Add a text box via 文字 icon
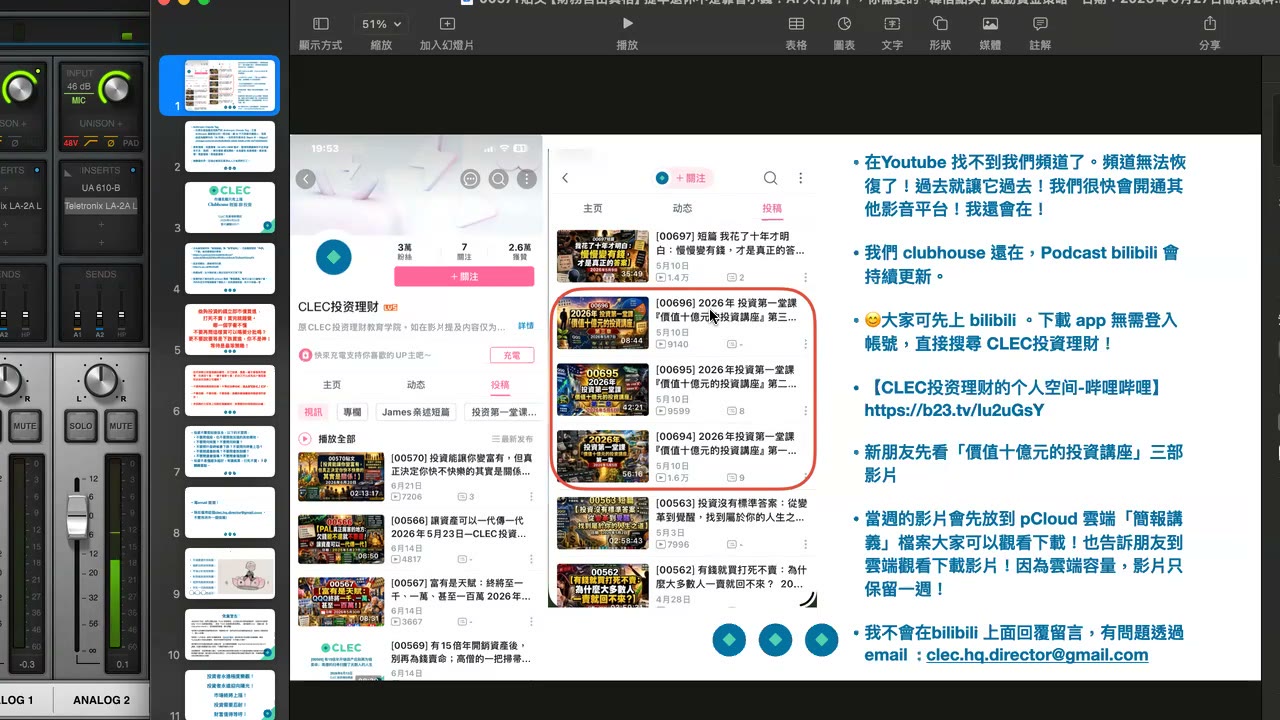The height and width of the screenshot is (720, 1280). pyautogui.click(x=892, y=24)
